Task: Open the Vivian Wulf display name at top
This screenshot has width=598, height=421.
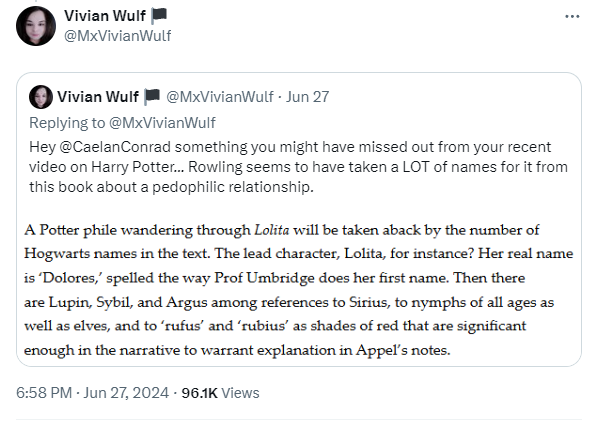Action: pos(105,16)
